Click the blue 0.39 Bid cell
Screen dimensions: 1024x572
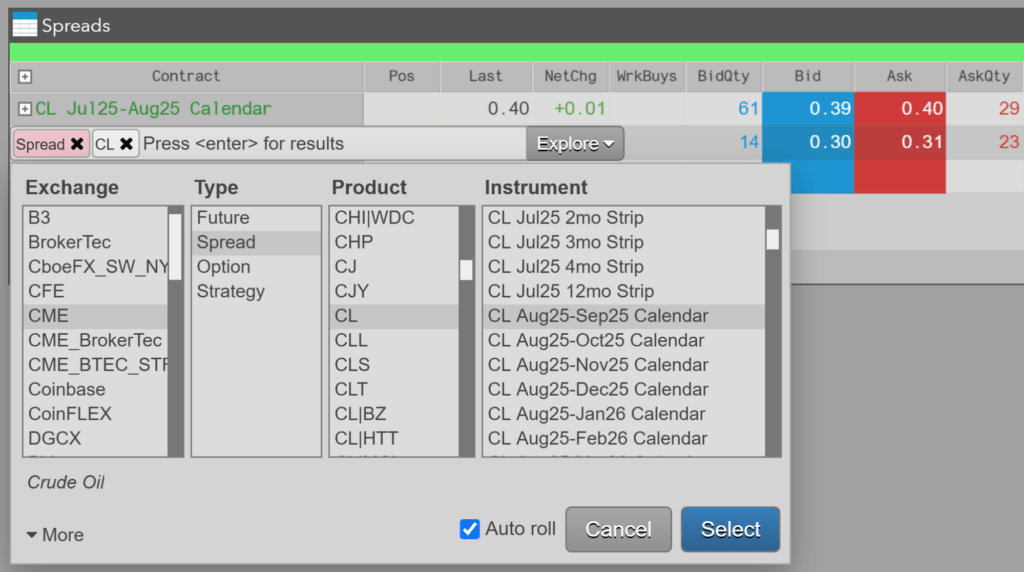808,108
